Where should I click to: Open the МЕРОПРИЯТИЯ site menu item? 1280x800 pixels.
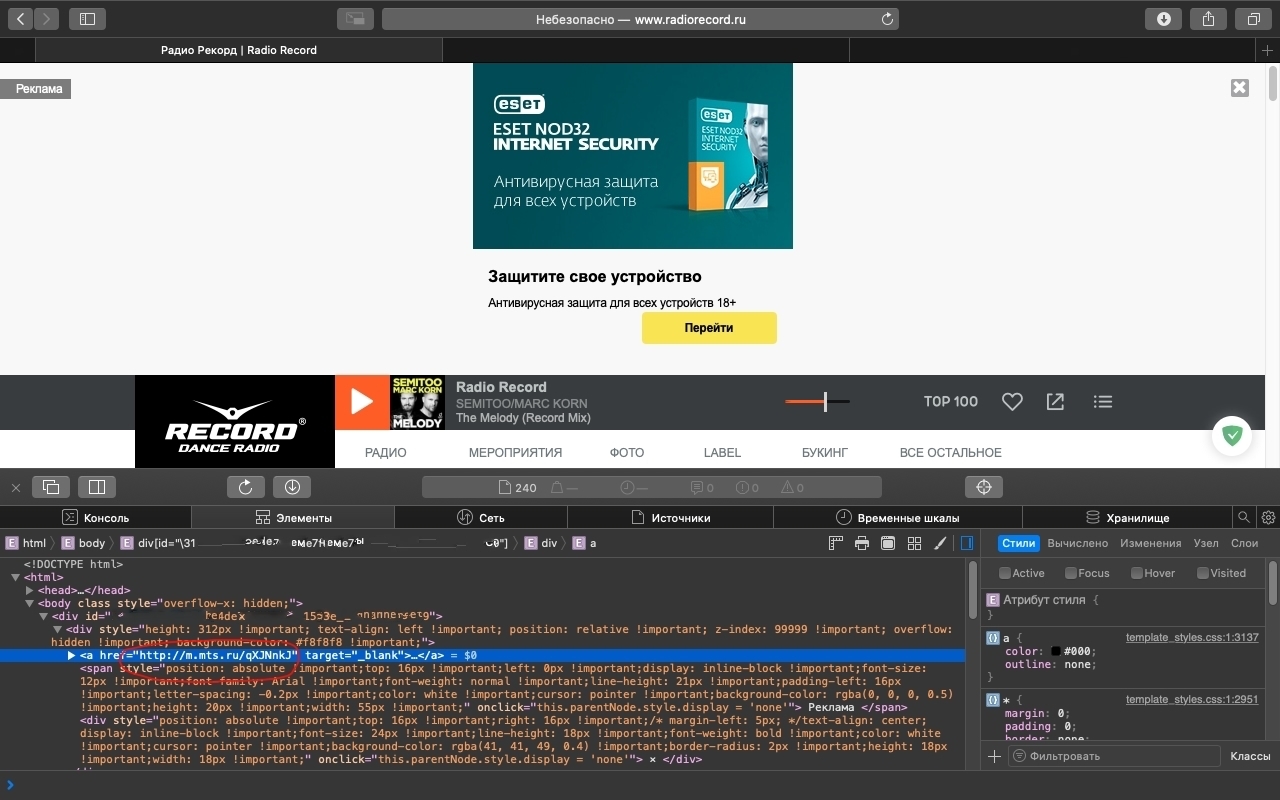pos(516,452)
